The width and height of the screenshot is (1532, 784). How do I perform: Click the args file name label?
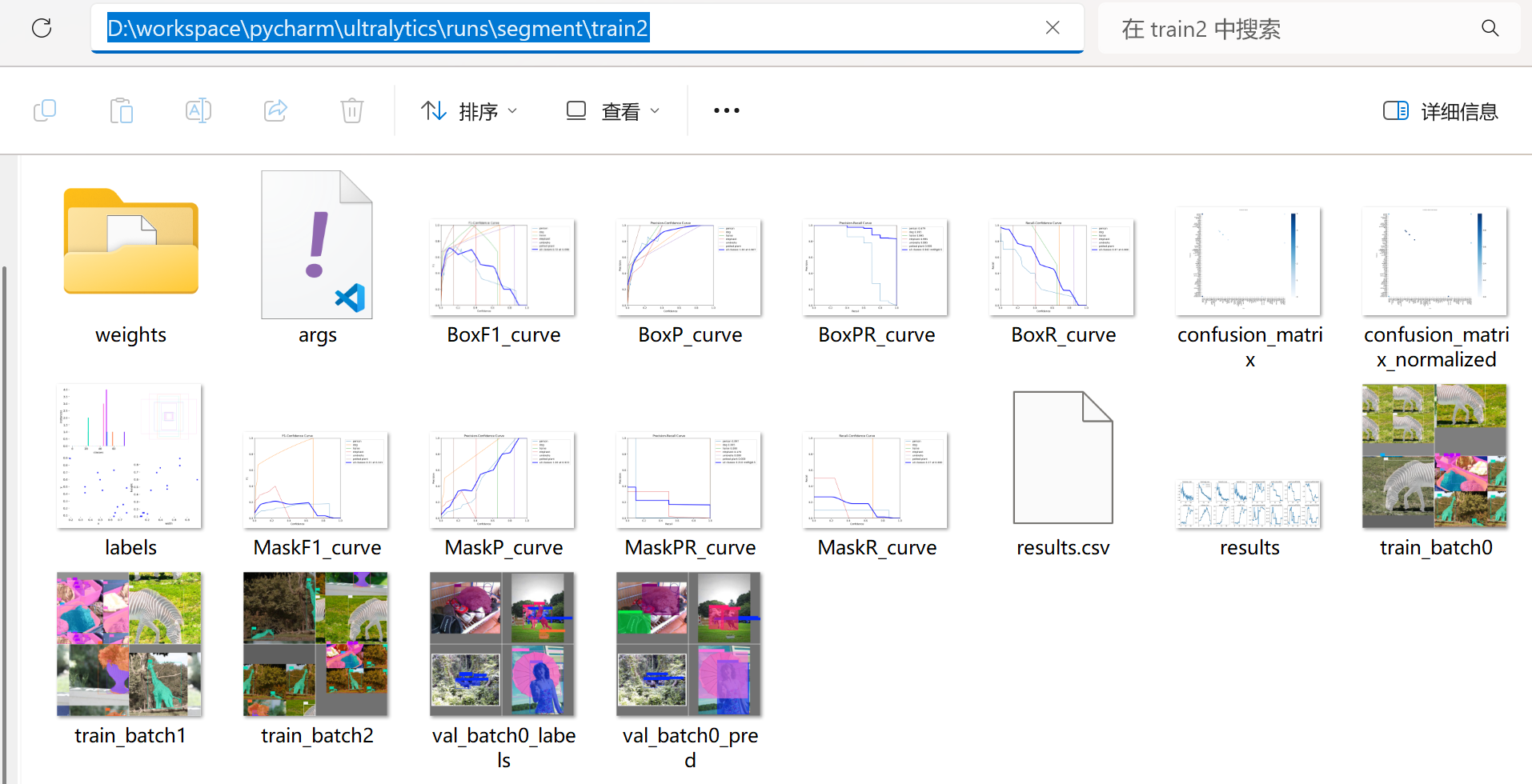pyautogui.click(x=318, y=336)
